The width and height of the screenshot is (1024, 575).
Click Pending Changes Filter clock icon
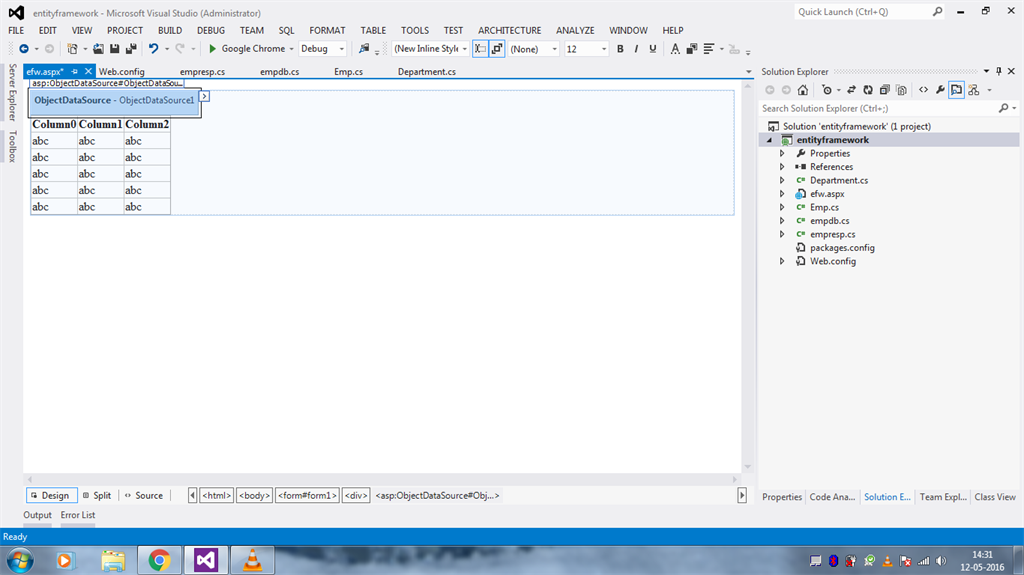pyautogui.click(x=827, y=90)
